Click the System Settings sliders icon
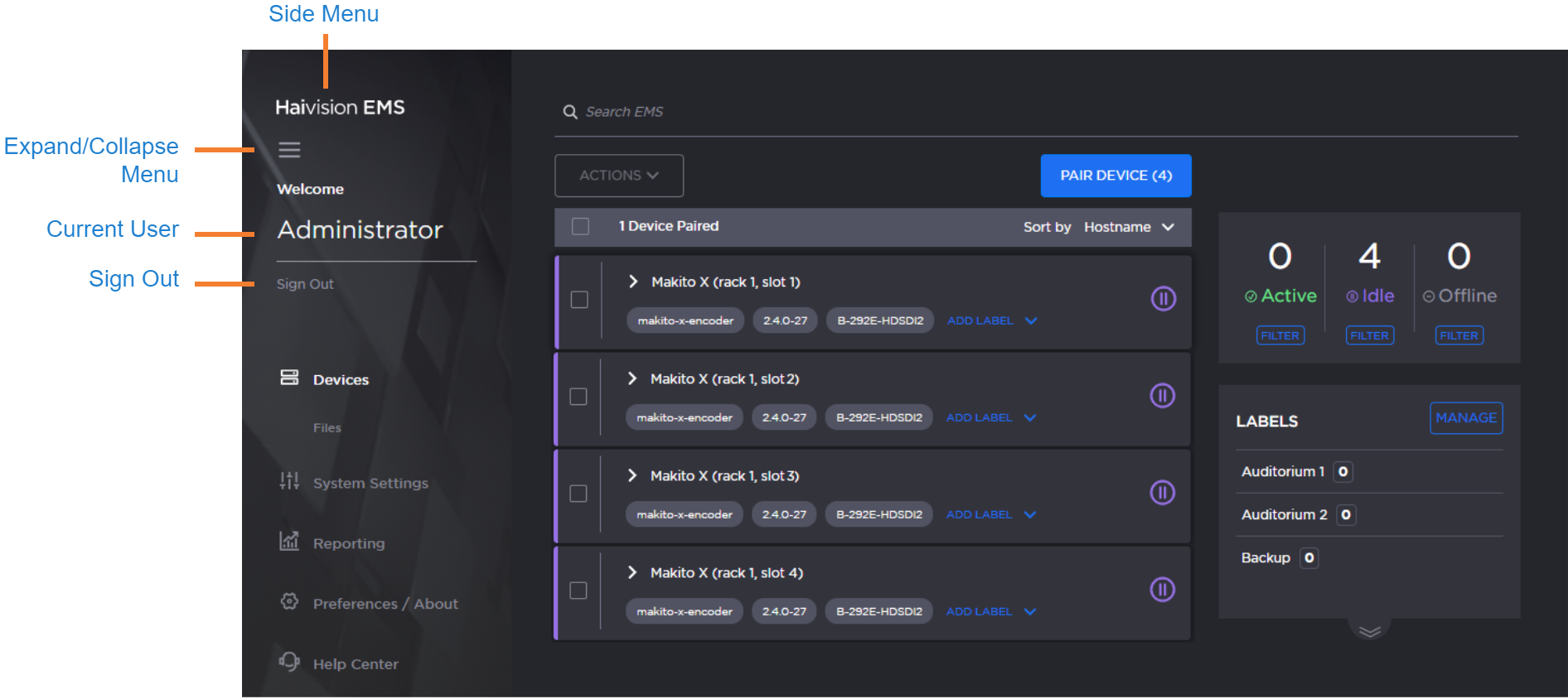 289,481
